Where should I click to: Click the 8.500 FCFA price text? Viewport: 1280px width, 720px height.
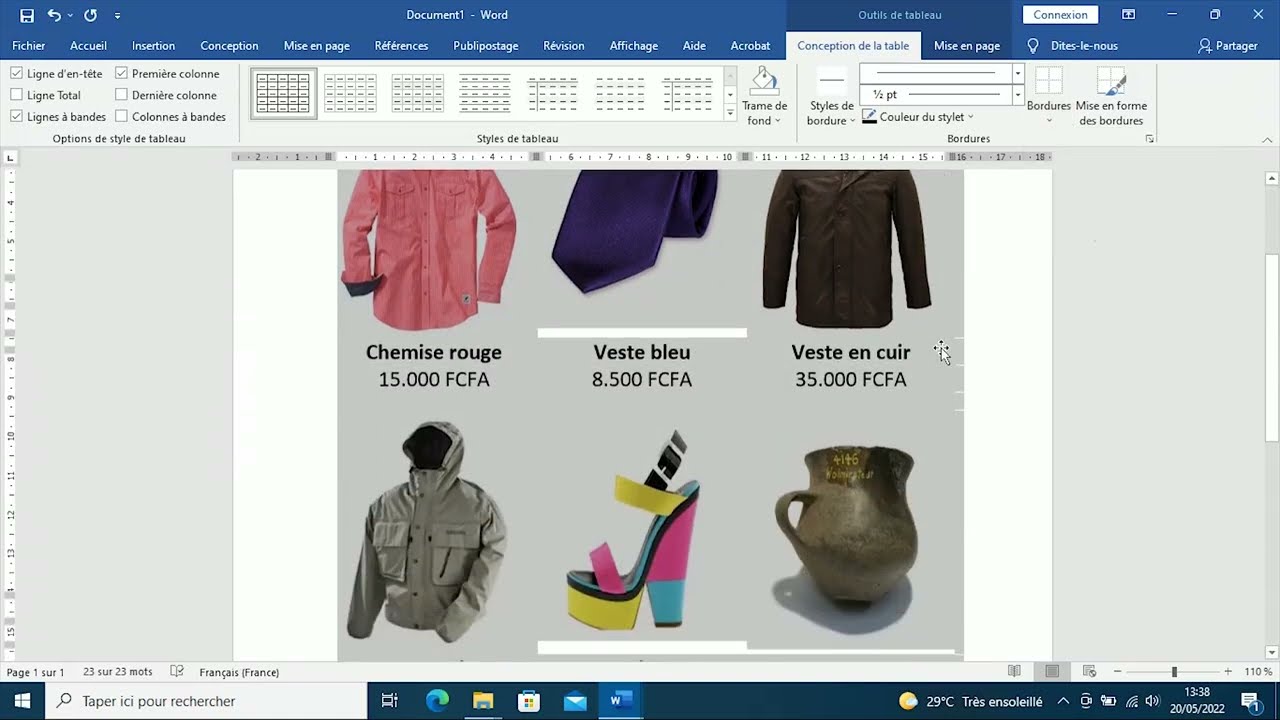(642, 379)
